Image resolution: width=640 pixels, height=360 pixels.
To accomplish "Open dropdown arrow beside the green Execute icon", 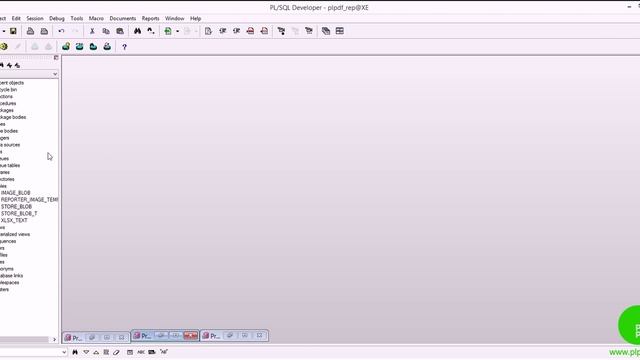I will [x=178, y=31].
